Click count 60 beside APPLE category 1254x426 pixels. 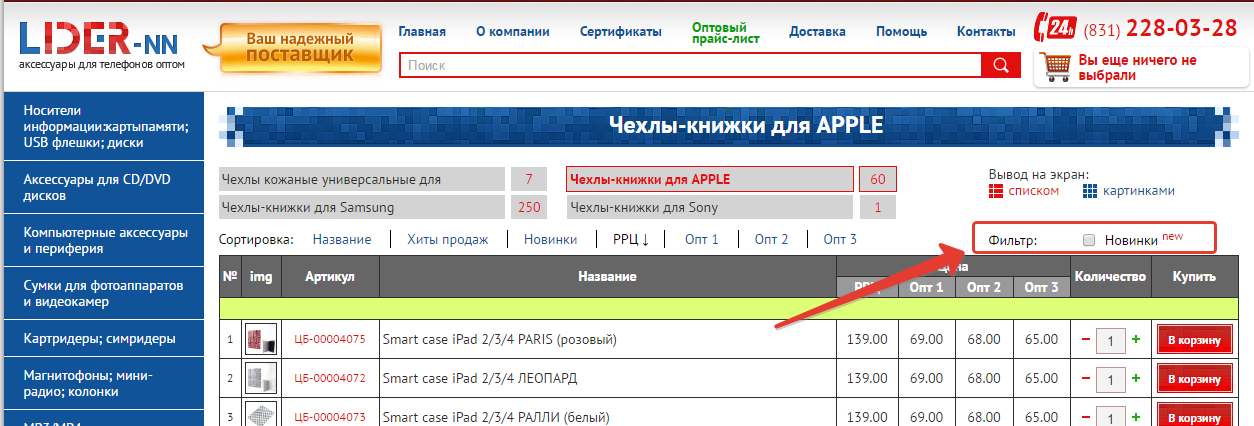[877, 180]
